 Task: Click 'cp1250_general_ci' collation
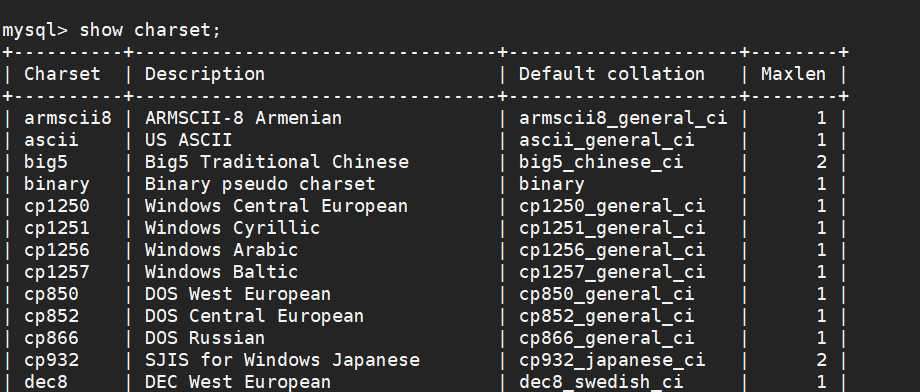612,206
